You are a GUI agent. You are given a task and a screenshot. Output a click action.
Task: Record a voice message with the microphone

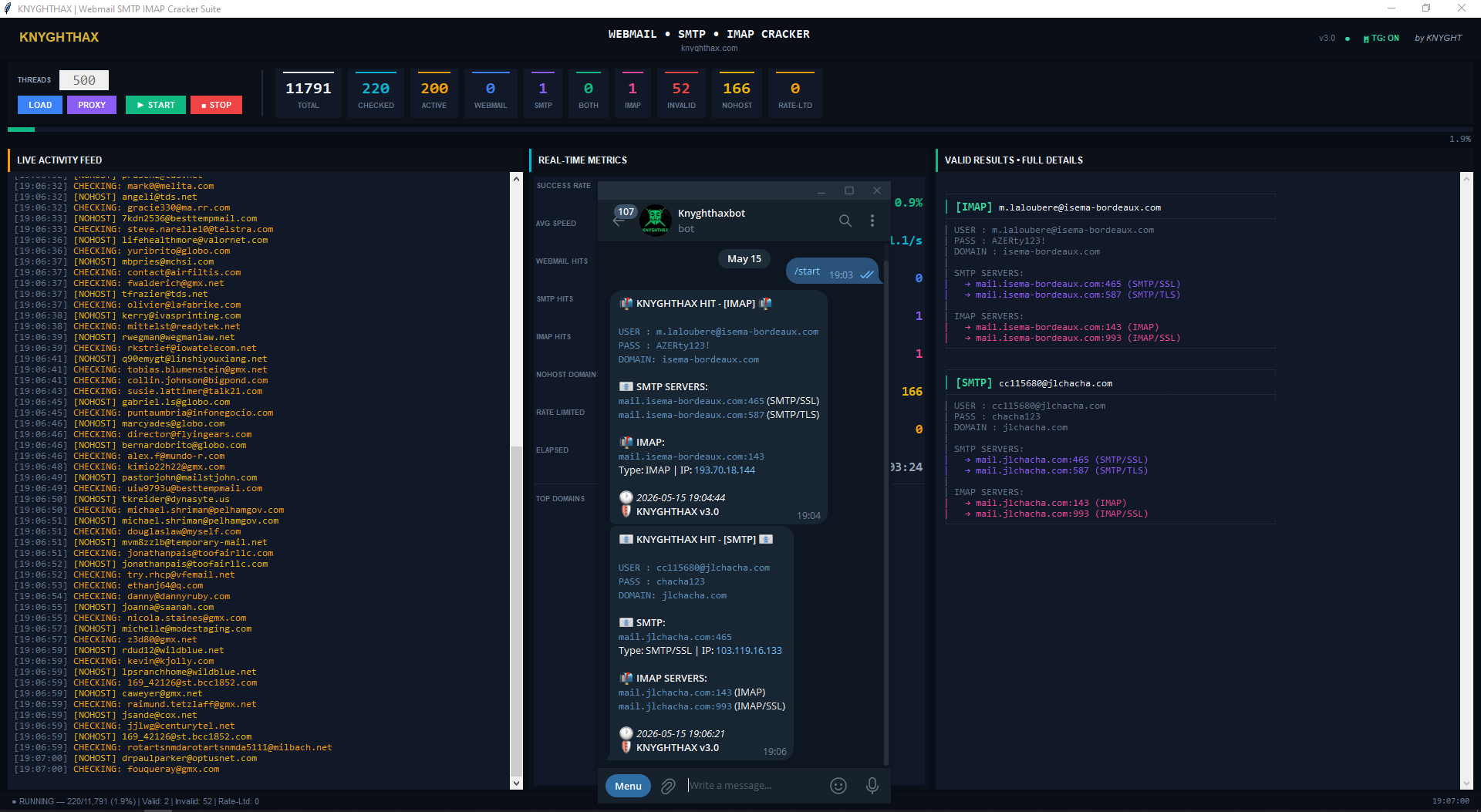pos(872,786)
